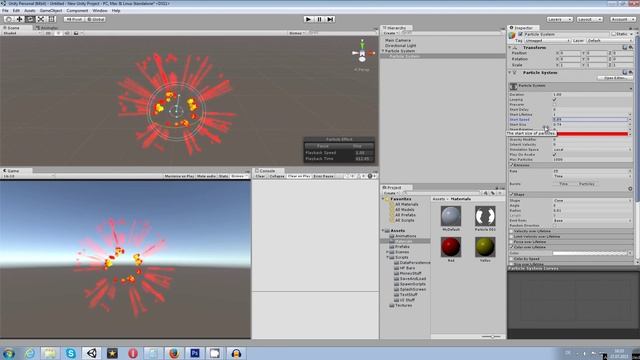Open the GameObject menu
This screenshot has width=640, height=360.
pos(51,11)
